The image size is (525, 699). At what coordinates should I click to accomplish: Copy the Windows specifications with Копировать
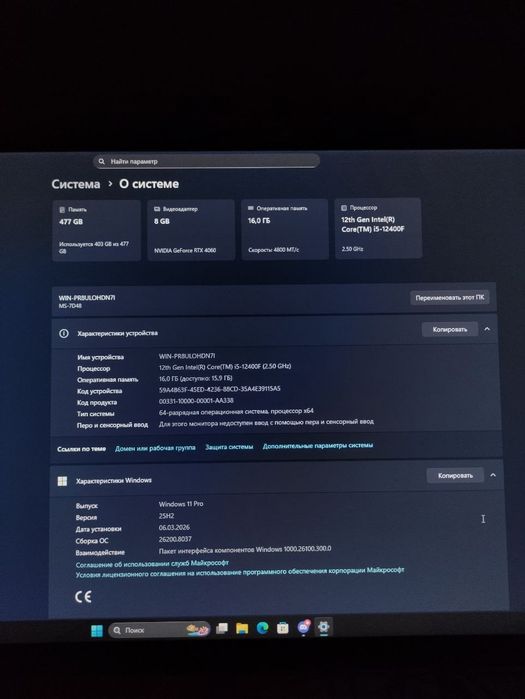click(x=455, y=476)
